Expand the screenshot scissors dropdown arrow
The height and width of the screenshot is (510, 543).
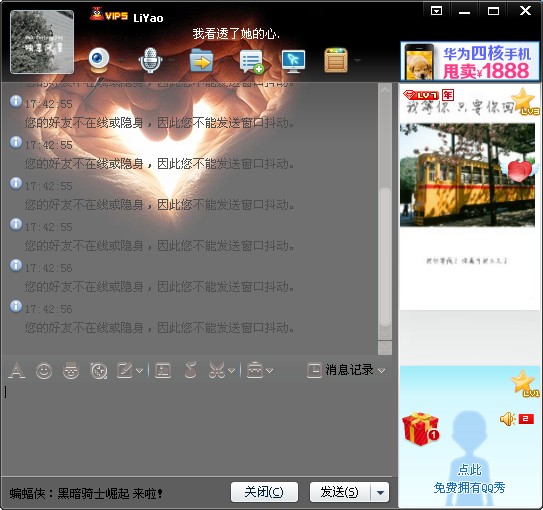[x=232, y=371]
